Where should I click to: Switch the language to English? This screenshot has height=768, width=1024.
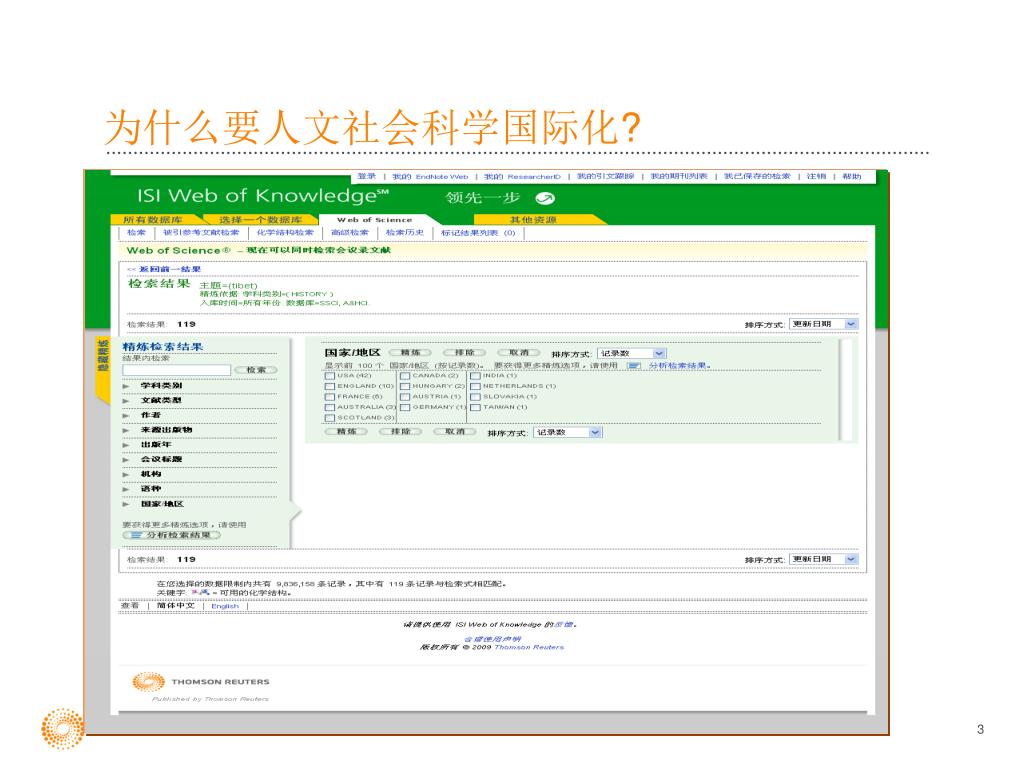[x=225, y=606]
